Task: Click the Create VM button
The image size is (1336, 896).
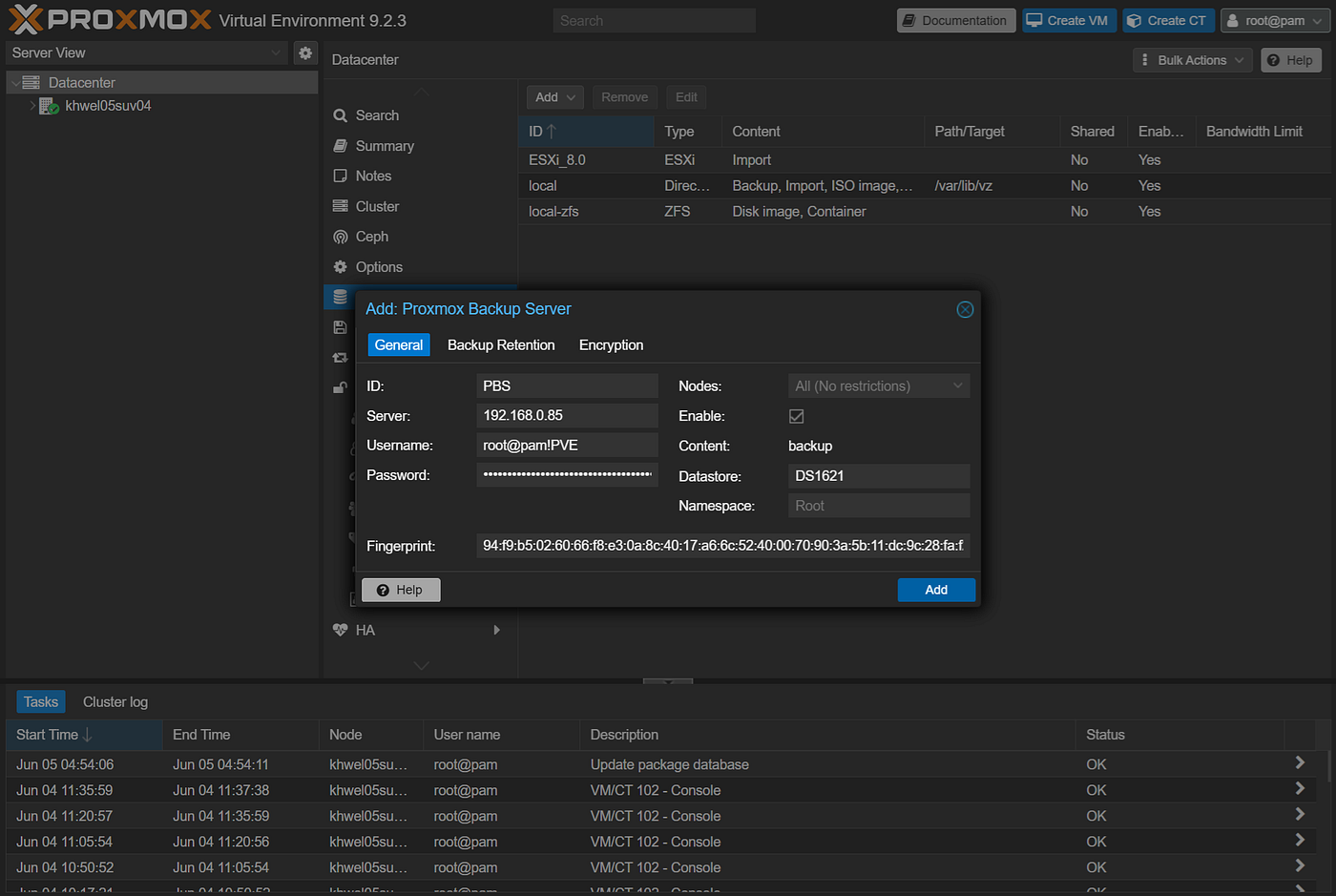Action: point(1069,21)
